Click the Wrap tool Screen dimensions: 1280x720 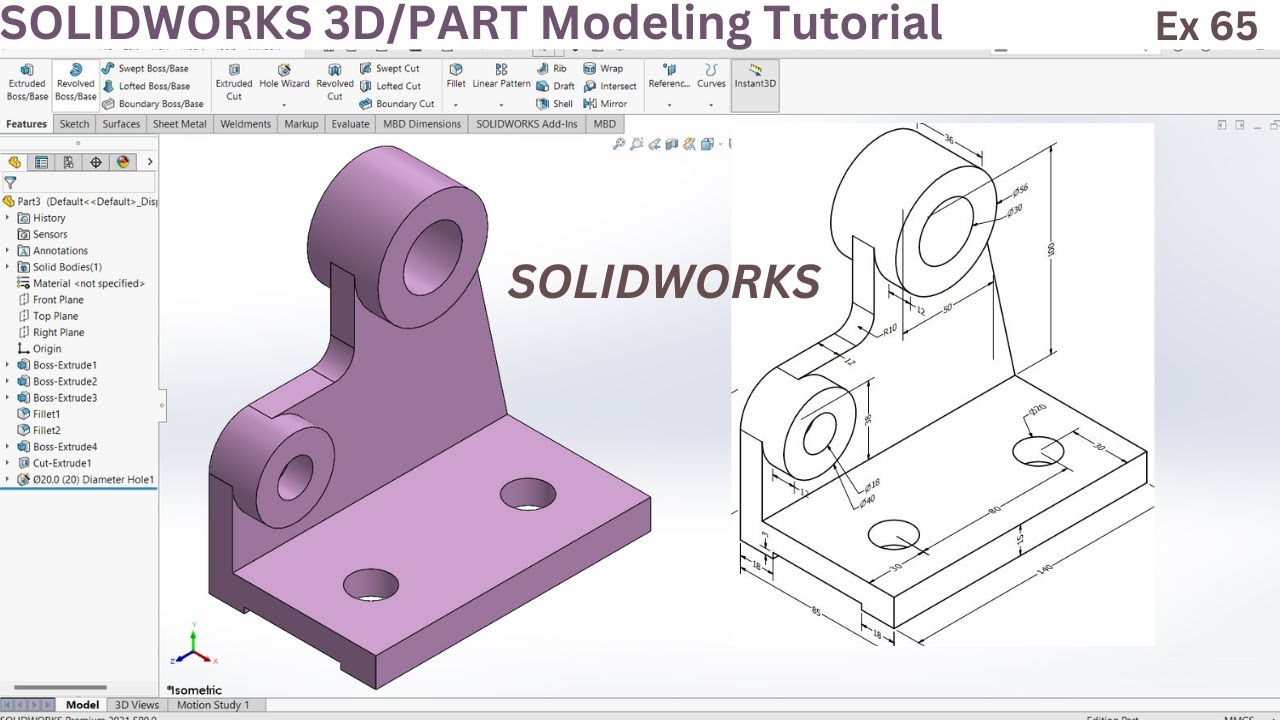point(603,68)
